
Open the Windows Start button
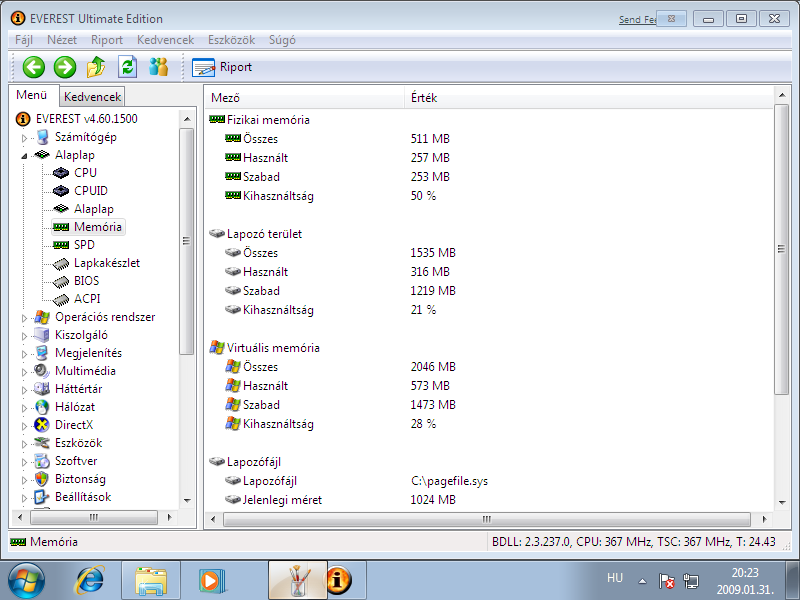(x=26, y=581)
